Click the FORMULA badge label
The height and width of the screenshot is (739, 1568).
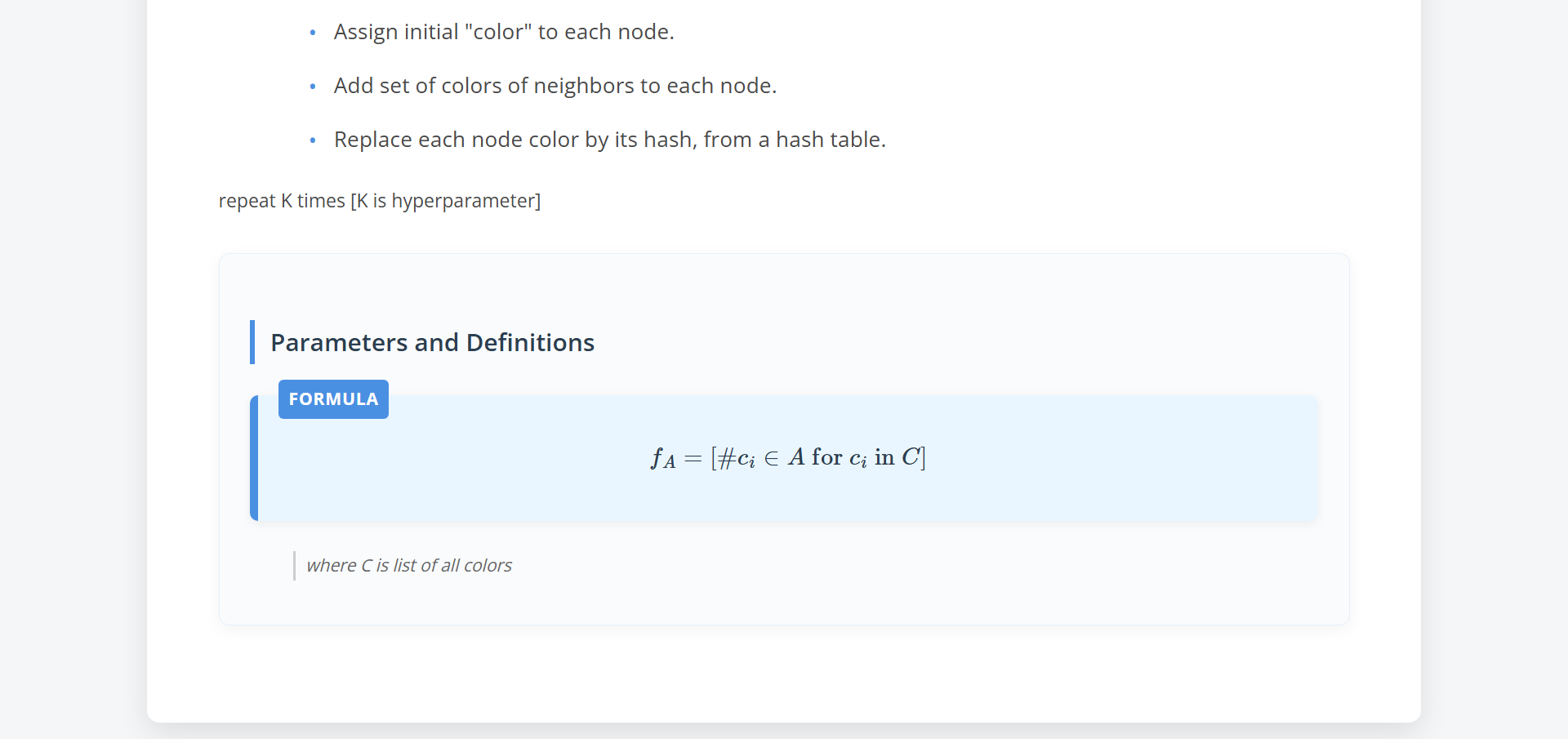point(333,399)
